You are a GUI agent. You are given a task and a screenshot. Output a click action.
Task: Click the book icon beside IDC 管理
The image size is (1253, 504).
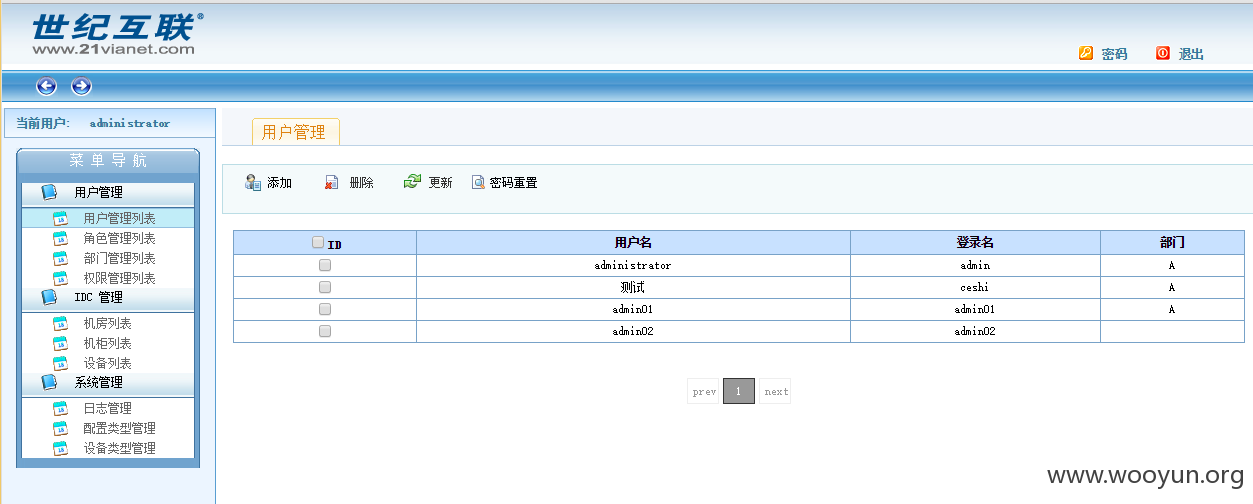pyautogui.click(x=49, y=297)
